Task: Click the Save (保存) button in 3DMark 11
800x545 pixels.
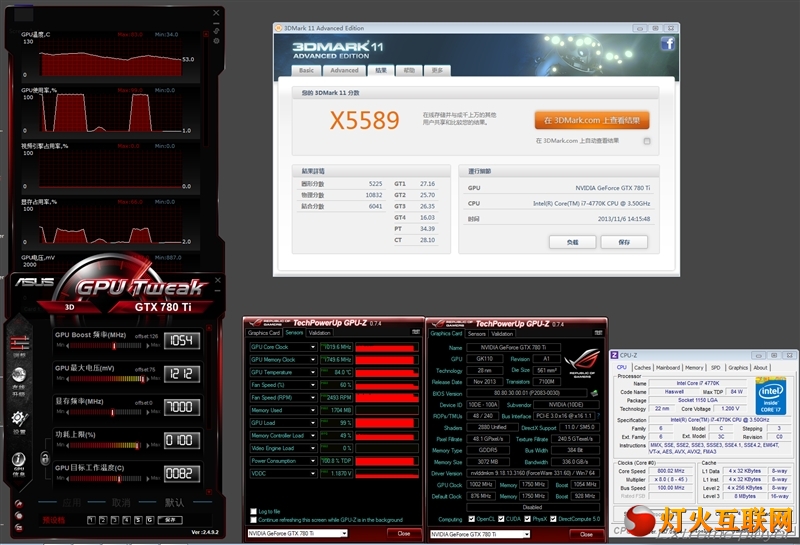Action: tap(624, 242)
